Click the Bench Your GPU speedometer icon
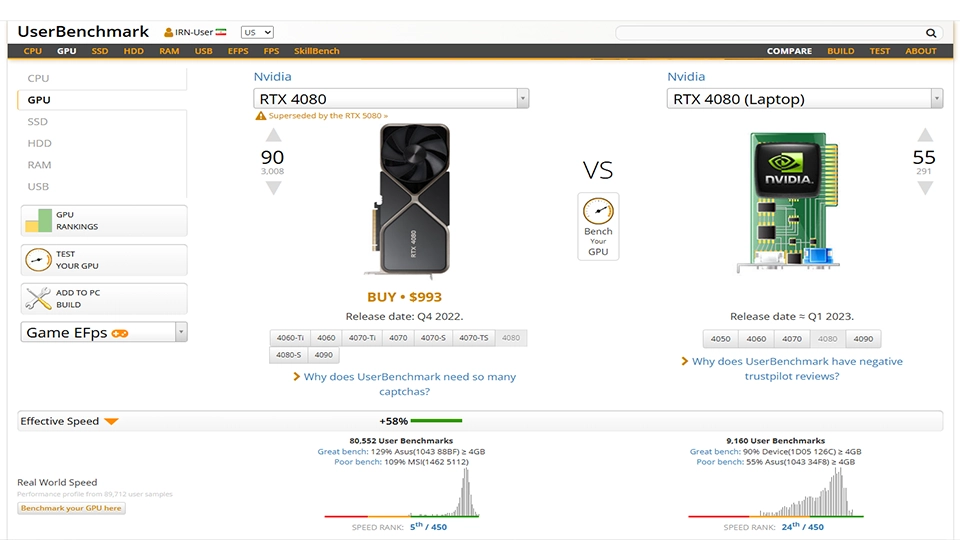Viewport: 960px width, 540px height. (x=598, y=212)
